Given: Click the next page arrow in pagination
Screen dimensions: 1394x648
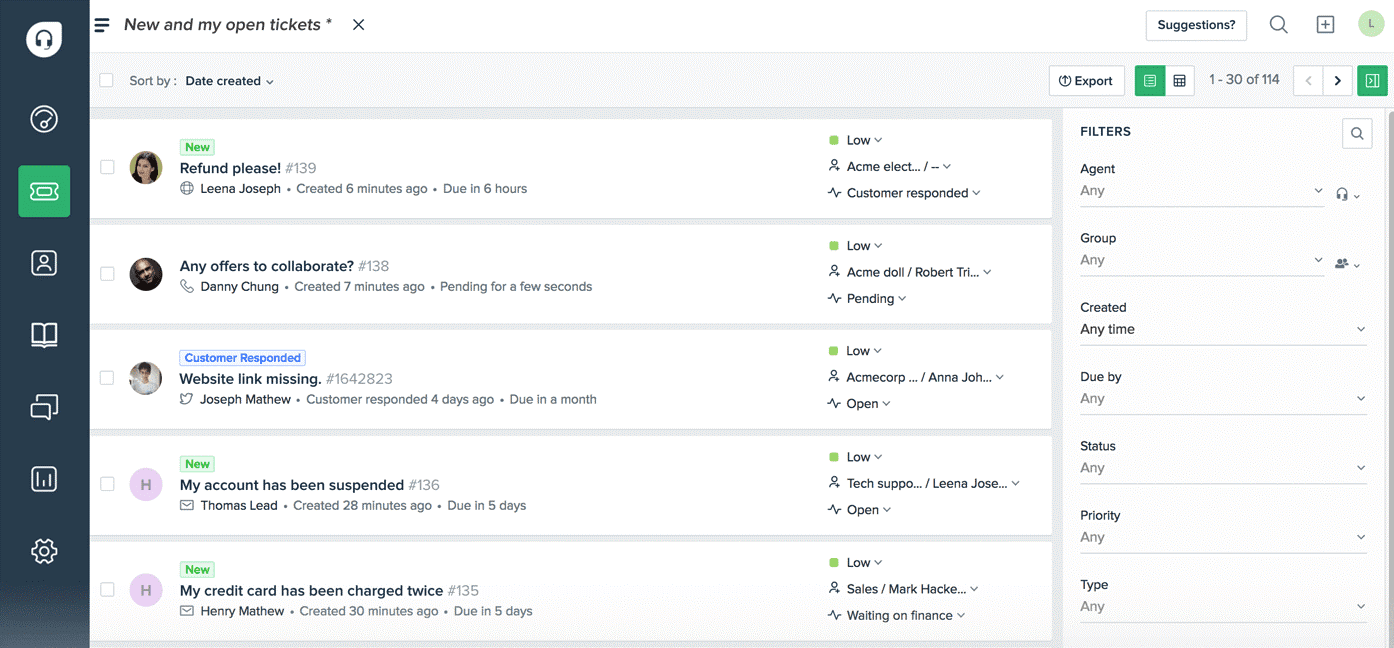Looking at the screenshot, I should pos(1338,80).
